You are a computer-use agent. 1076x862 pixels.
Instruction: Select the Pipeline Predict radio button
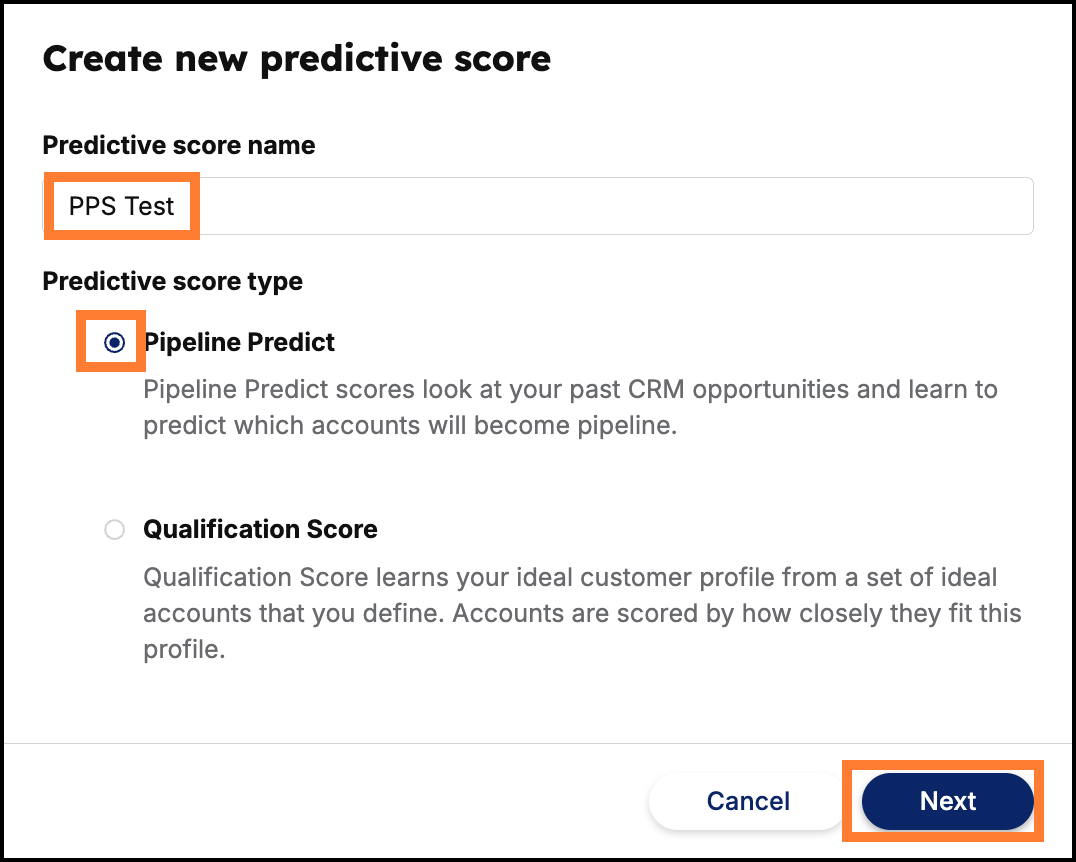[115, 342]
